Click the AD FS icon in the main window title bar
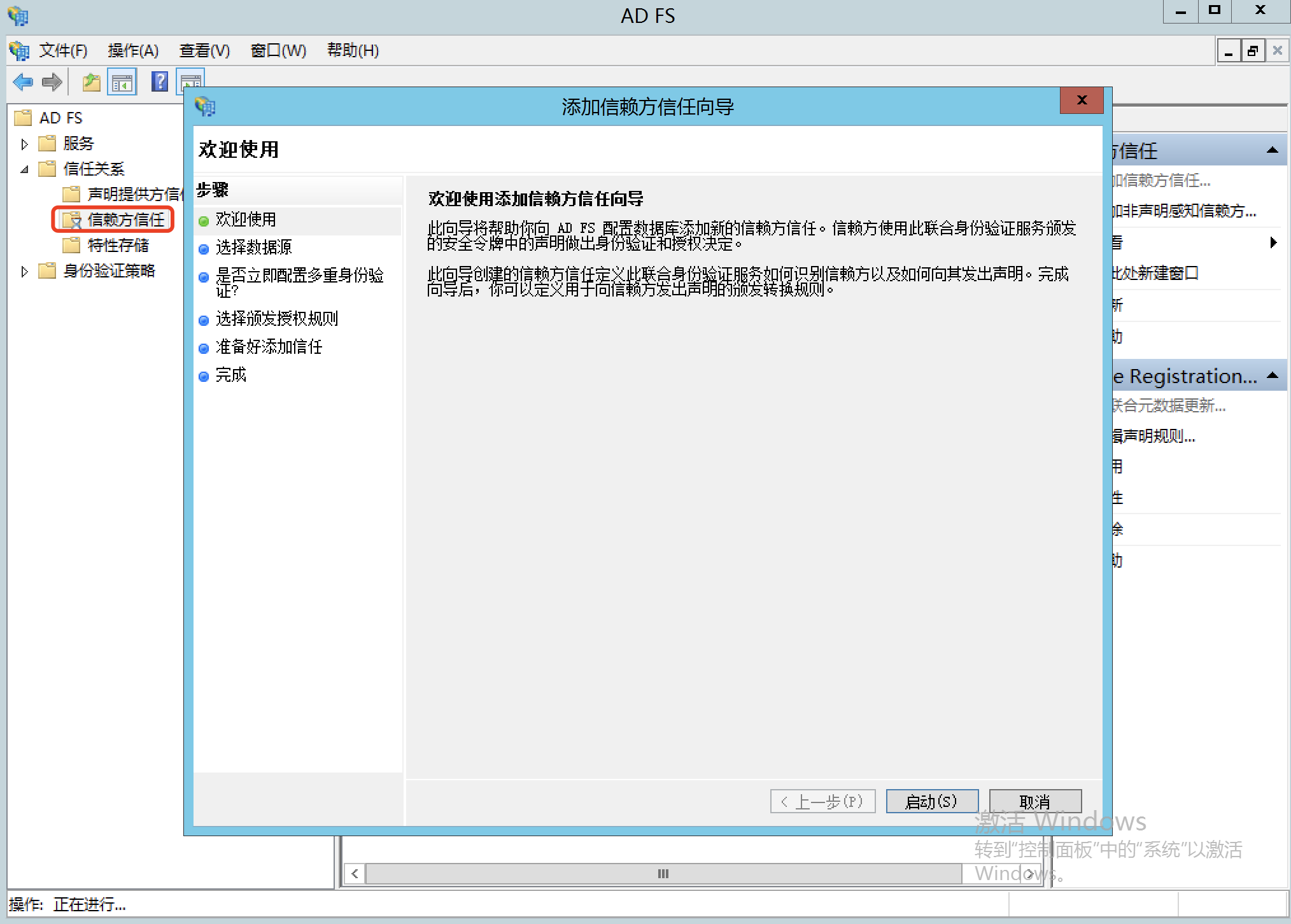The image size is (1291, 924). click(18, 16)
